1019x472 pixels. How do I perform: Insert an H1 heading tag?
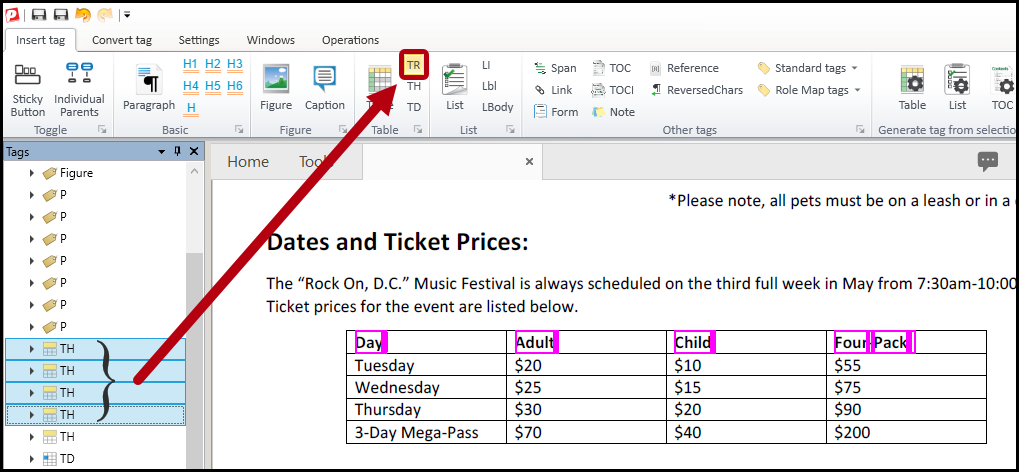[x=190, y=64]
